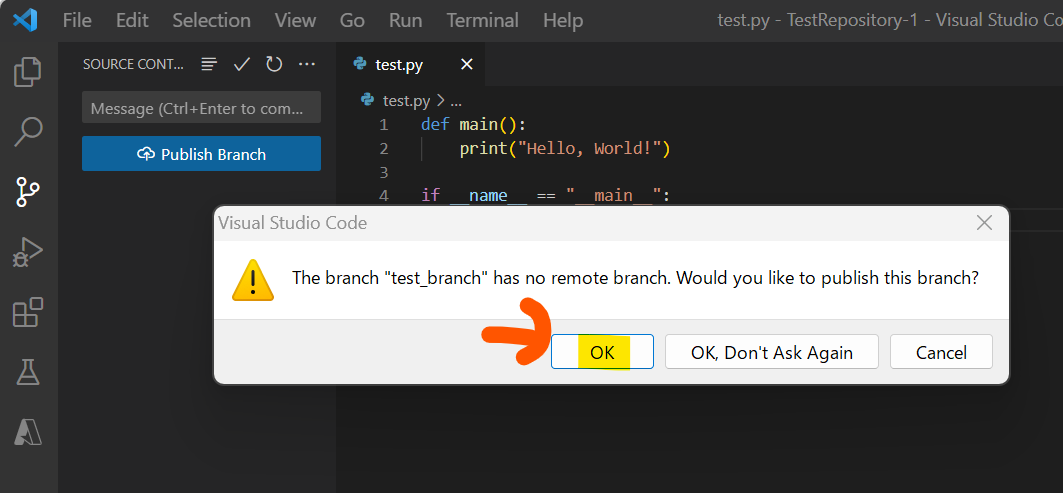Click the Python file icon on test.py tab
This screenshot has width=1063, height=493.
click(x=360, y=64)
